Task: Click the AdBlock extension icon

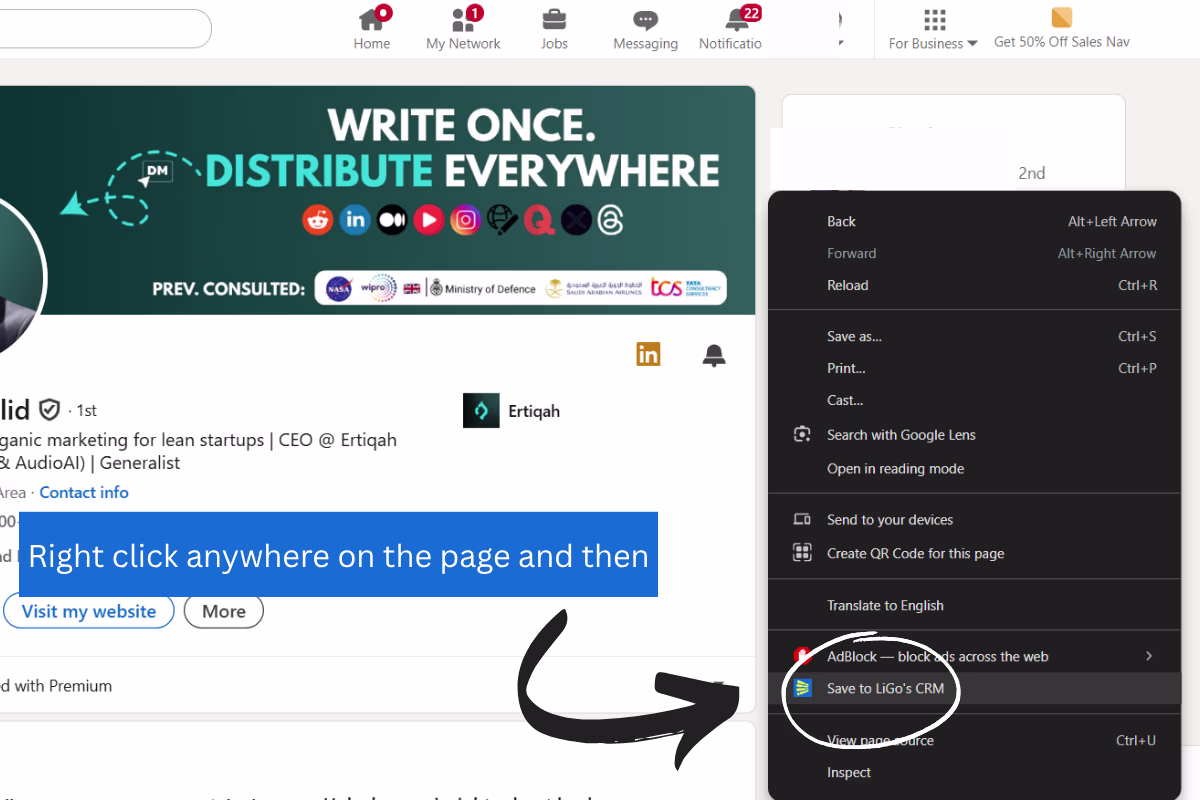Action: [x=803, y=656]
